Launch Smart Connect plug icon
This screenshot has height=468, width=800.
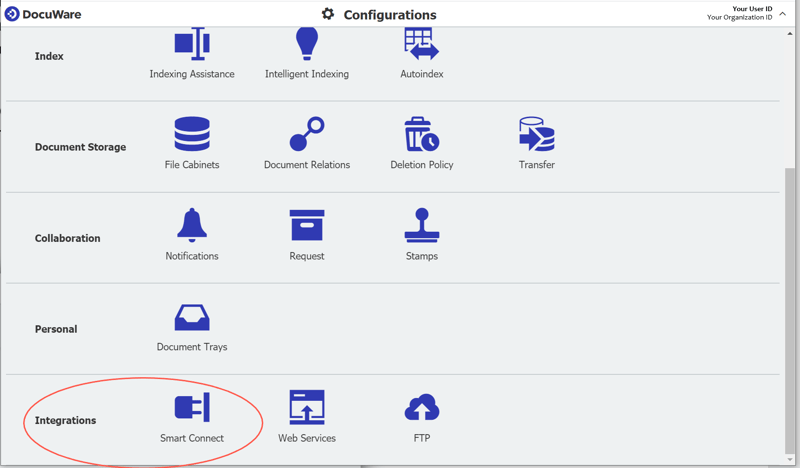[x=192, y=408]
